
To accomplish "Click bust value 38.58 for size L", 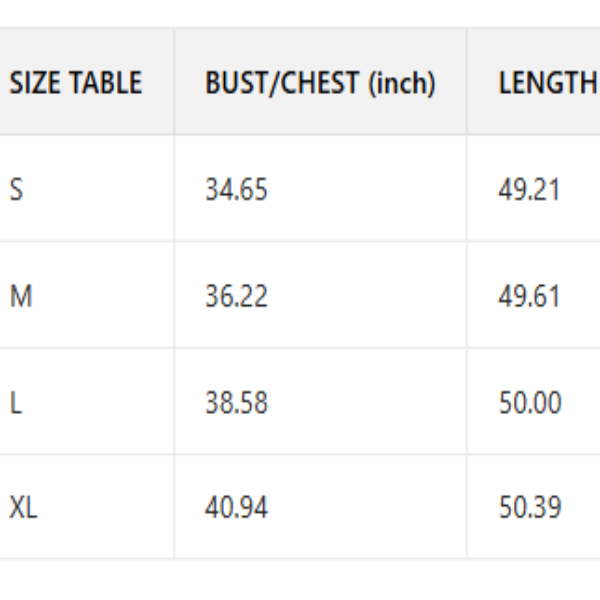I will coord(236,403).
